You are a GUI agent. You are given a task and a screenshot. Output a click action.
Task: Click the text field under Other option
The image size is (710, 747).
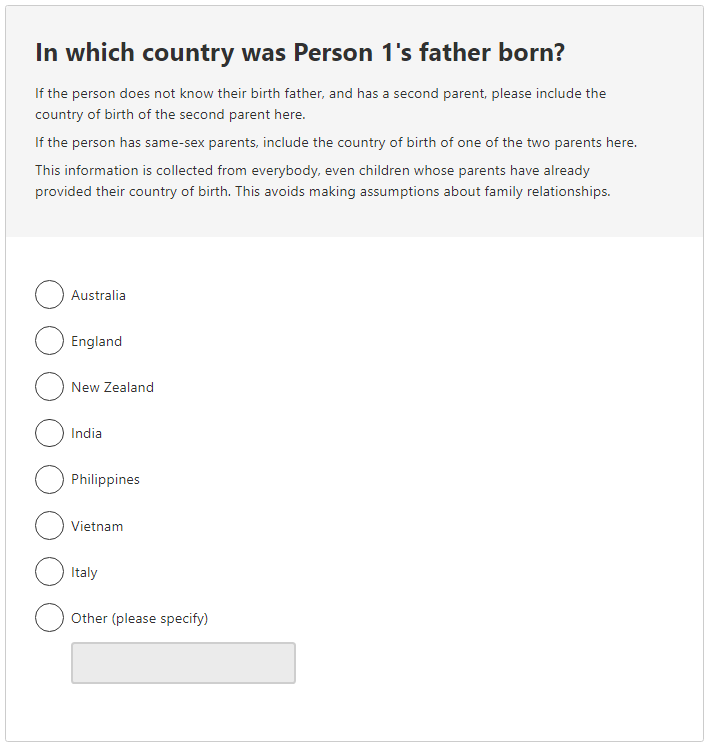click(x=183, y=663)
